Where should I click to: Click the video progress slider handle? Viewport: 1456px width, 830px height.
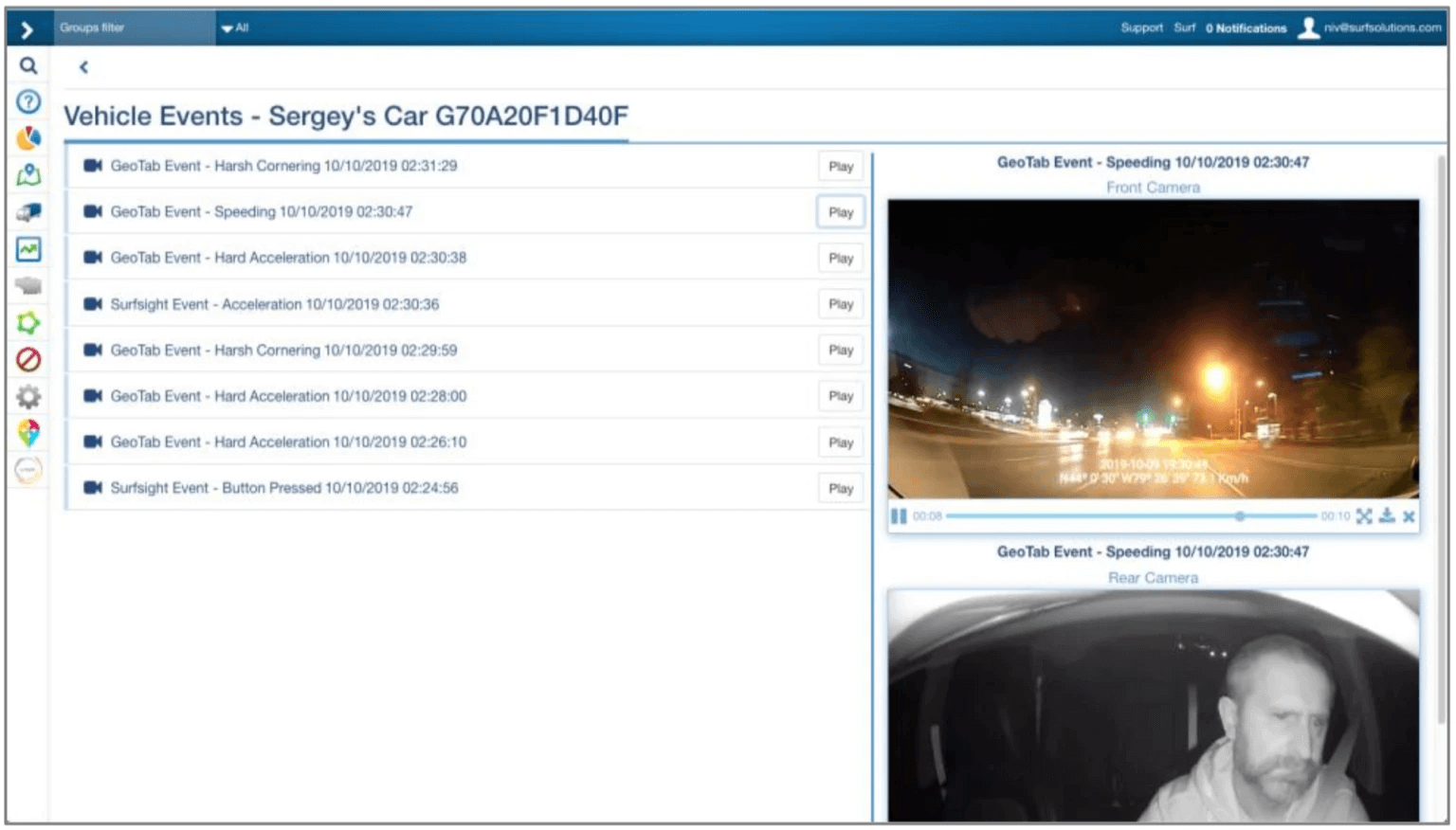pos(1239,516)
